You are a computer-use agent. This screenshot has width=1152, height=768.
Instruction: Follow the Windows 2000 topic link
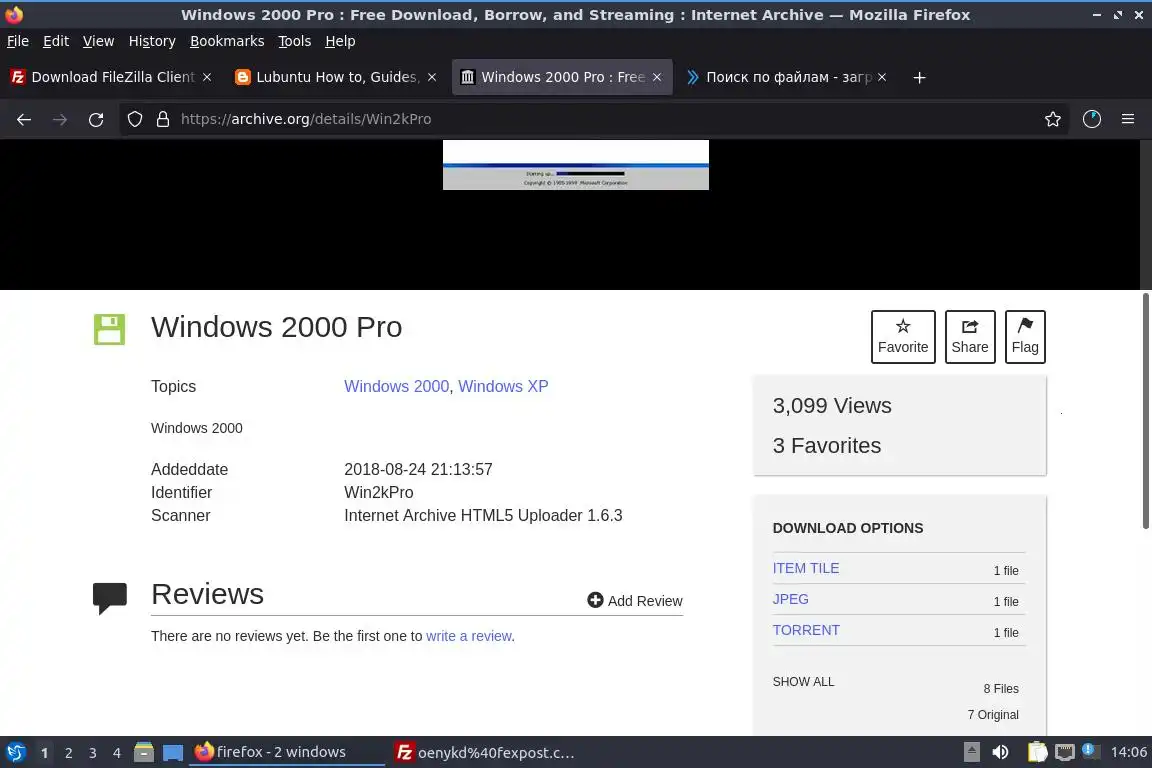[x=397, y=387]
